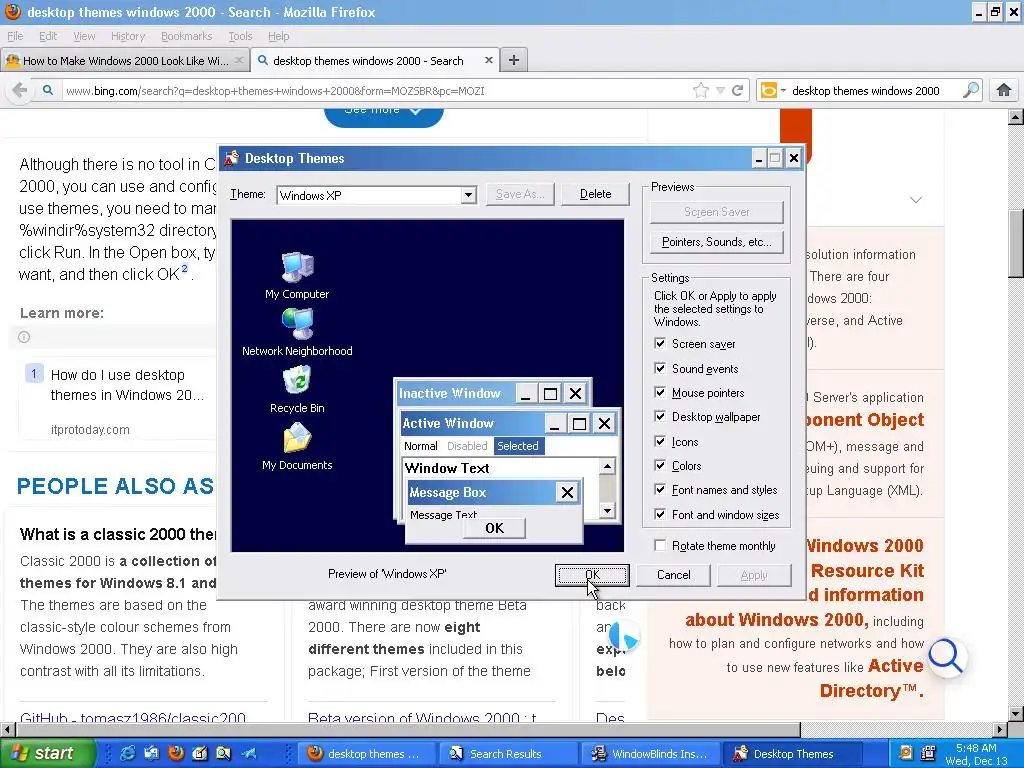
Task: Toggle Screen saver checkbox
Action: (660, 344)
